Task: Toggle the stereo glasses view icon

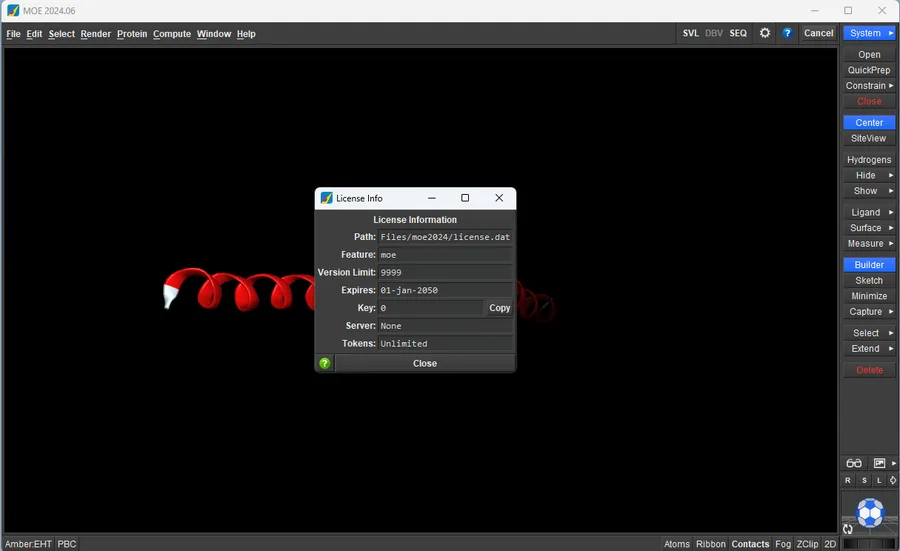Action: coord(854,463)
